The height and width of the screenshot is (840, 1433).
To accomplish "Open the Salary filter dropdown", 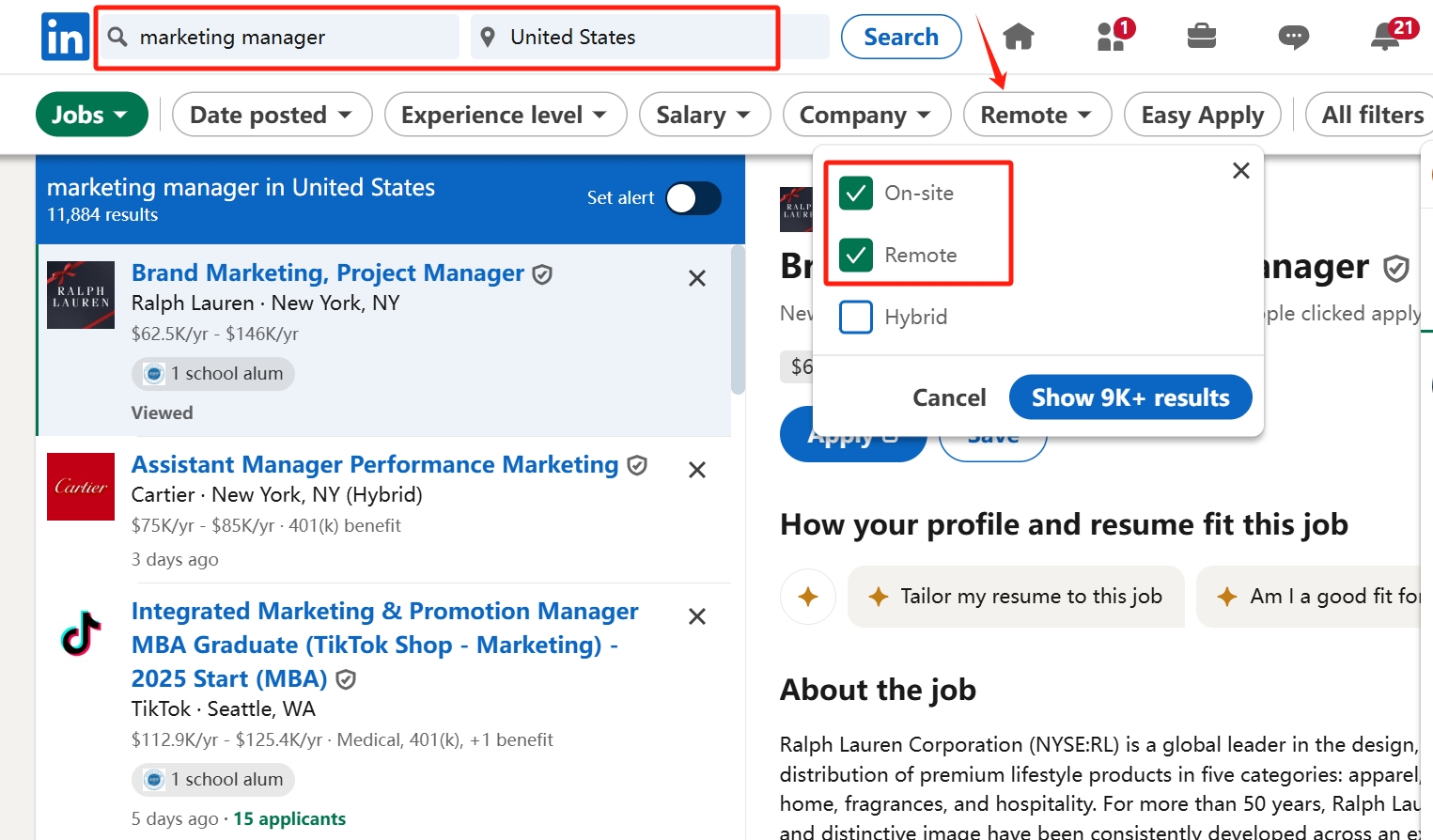I will pos(705,114).
